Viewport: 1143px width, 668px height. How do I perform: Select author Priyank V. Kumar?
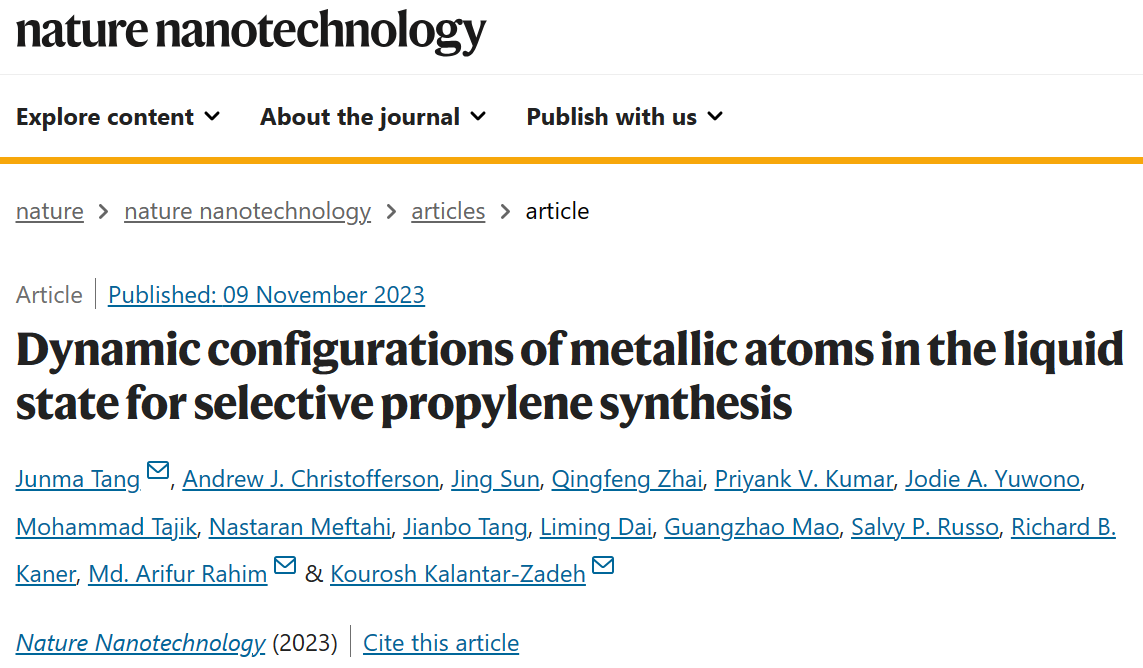[804, 479]
